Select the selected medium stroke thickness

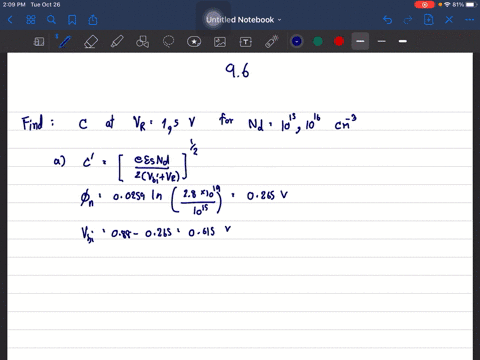[360, 41]
